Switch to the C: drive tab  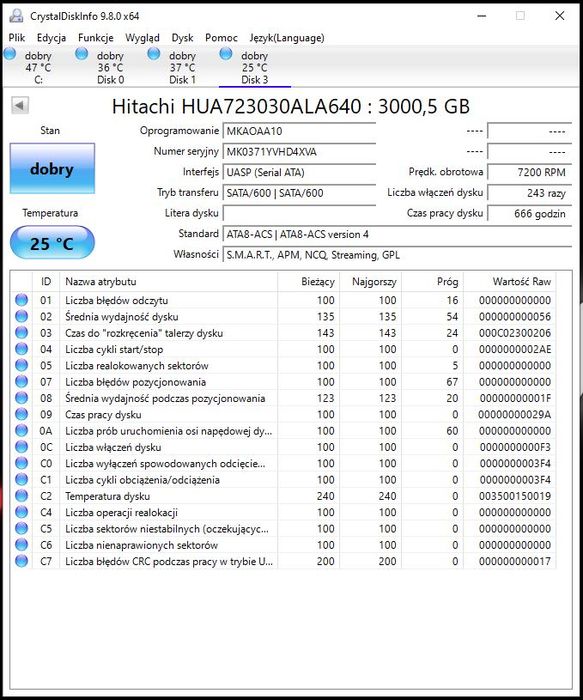click(x=38, y=68)
